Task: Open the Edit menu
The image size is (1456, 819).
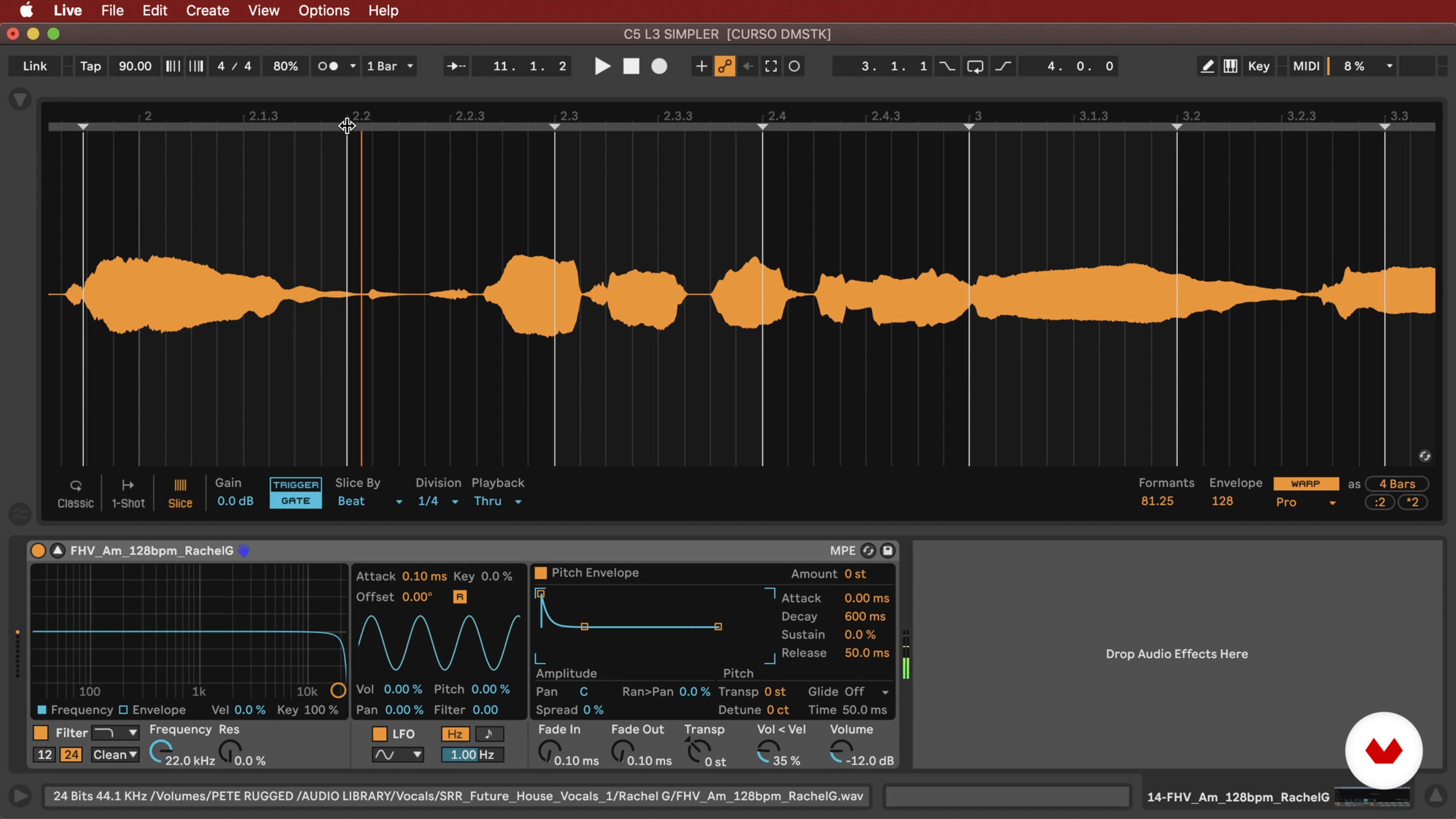Action: [154, 10]
